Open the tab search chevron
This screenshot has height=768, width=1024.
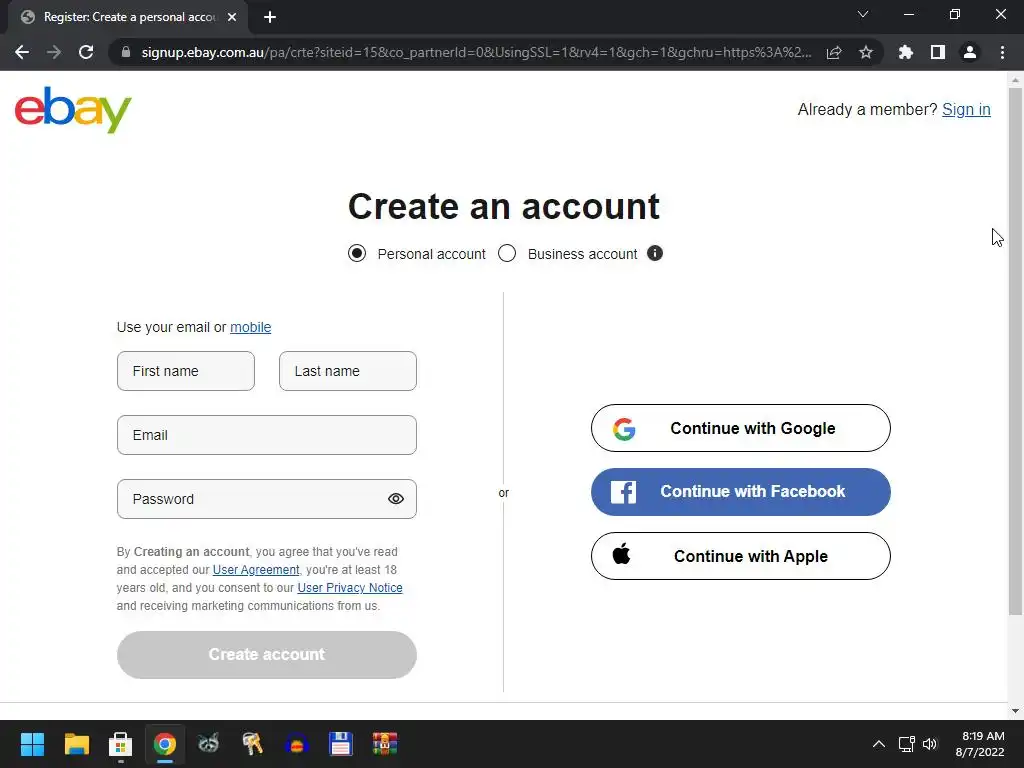(863, 14)
